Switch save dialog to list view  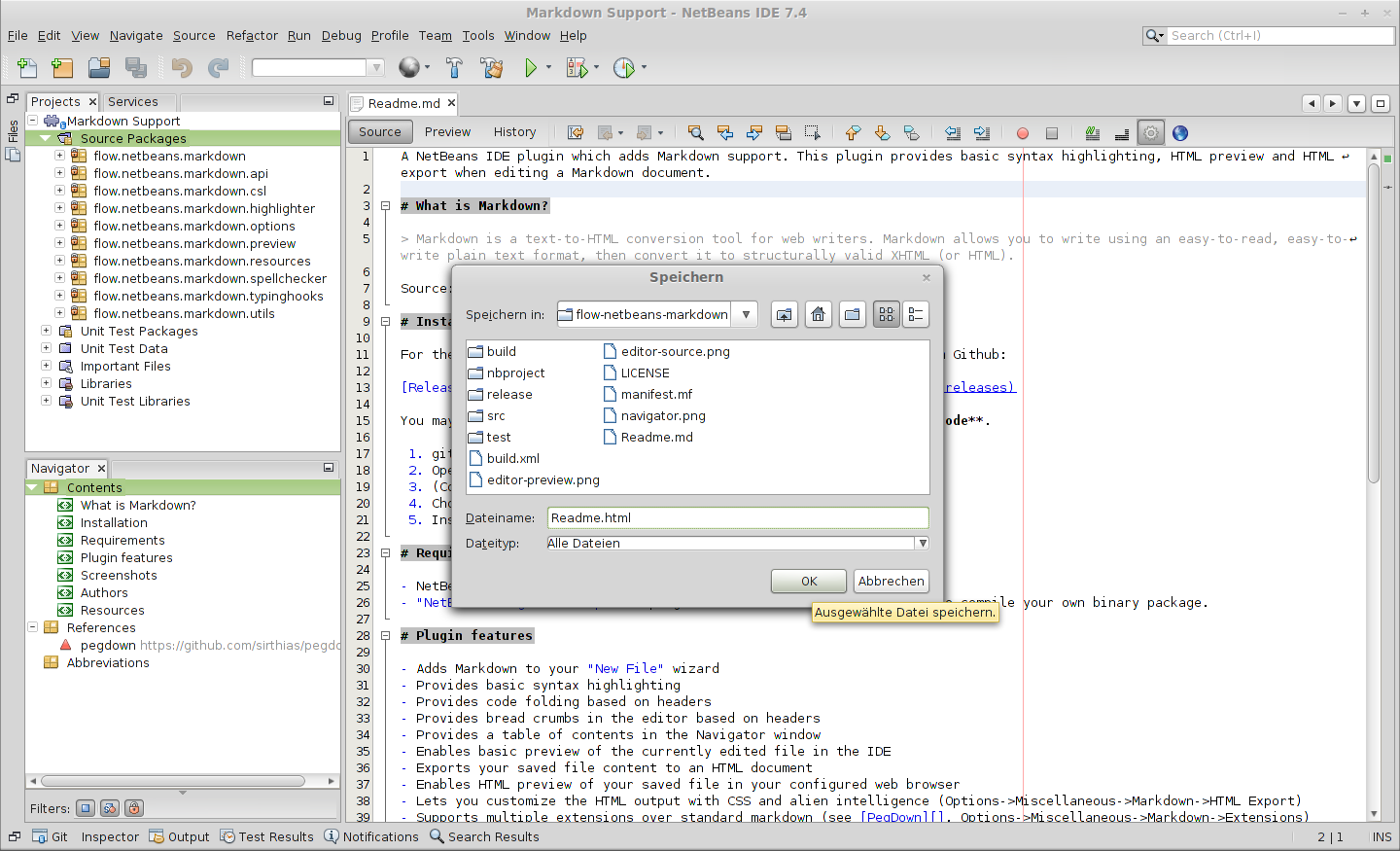click(887, 314)
